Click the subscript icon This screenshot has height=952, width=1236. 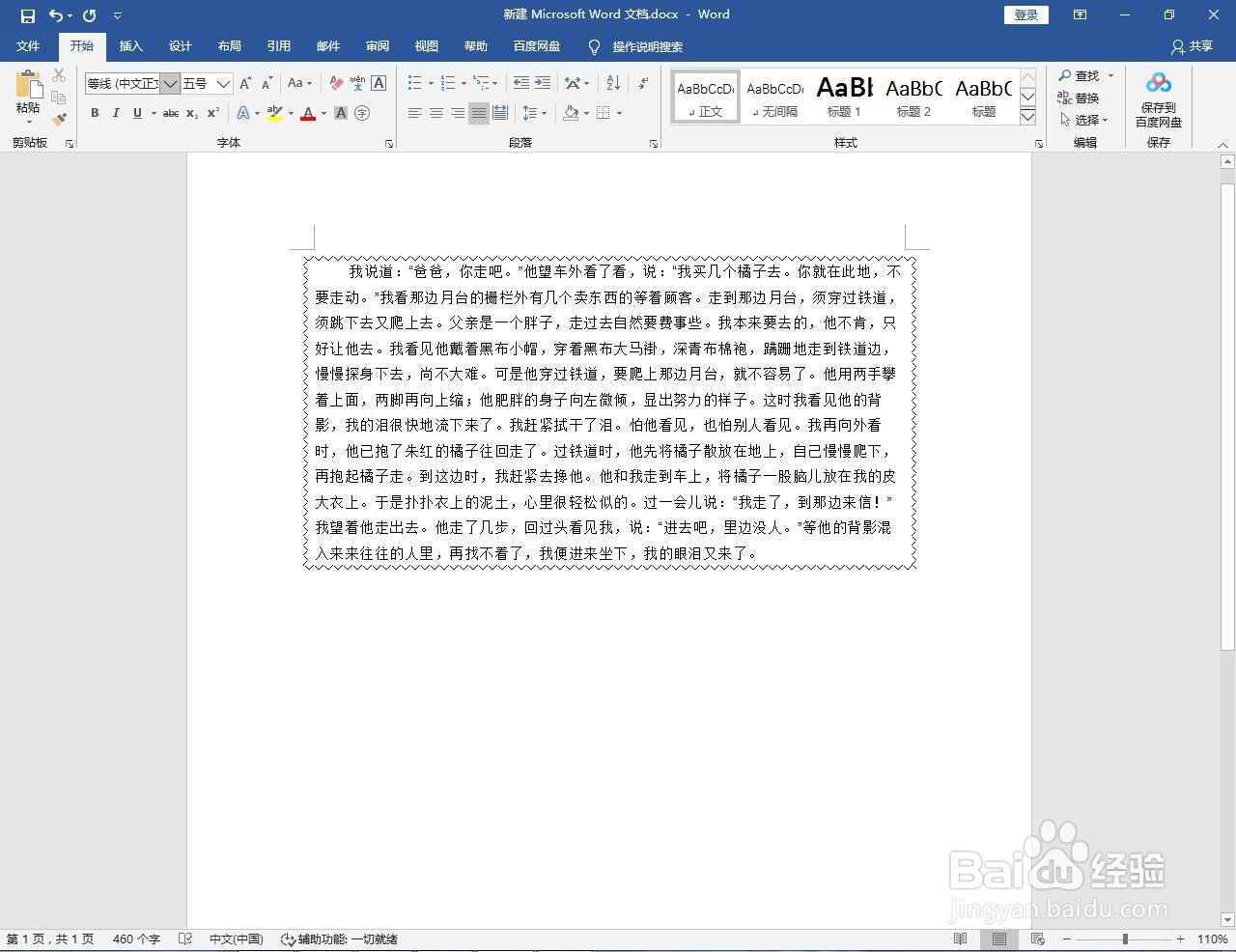click(191, 113)
